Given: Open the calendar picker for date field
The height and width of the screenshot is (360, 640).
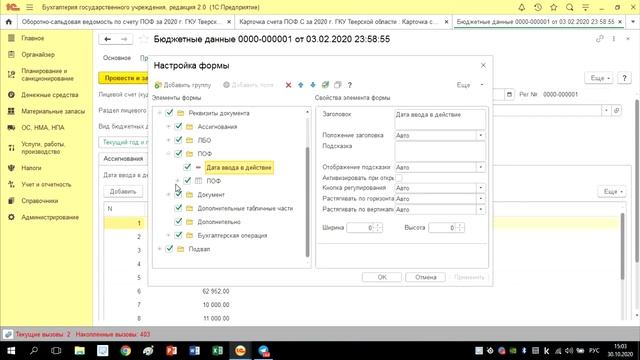Looking at the screenshot, I should [x=509, y=94].
